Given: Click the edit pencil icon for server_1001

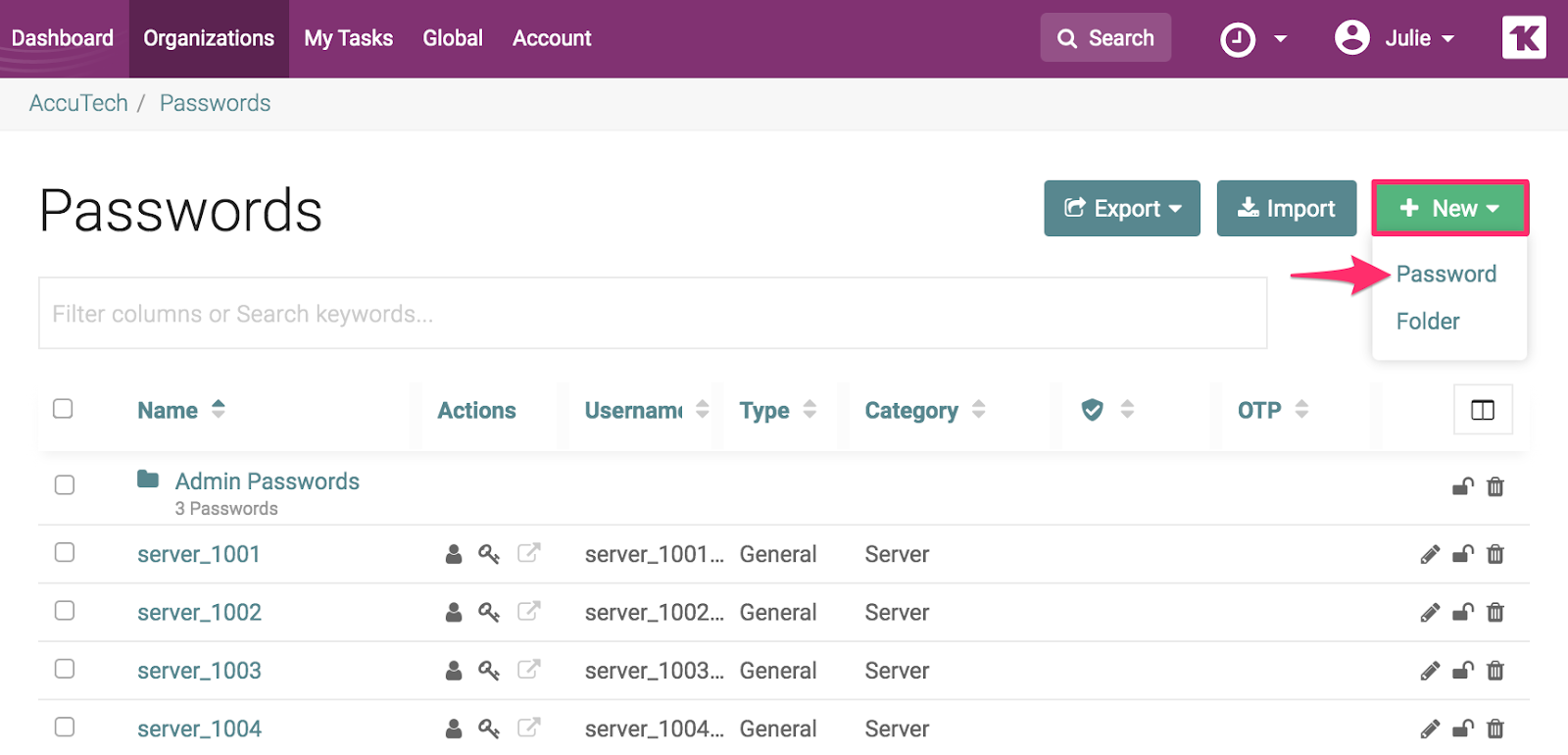Looking at the screenshot, I should point(1430,555).
